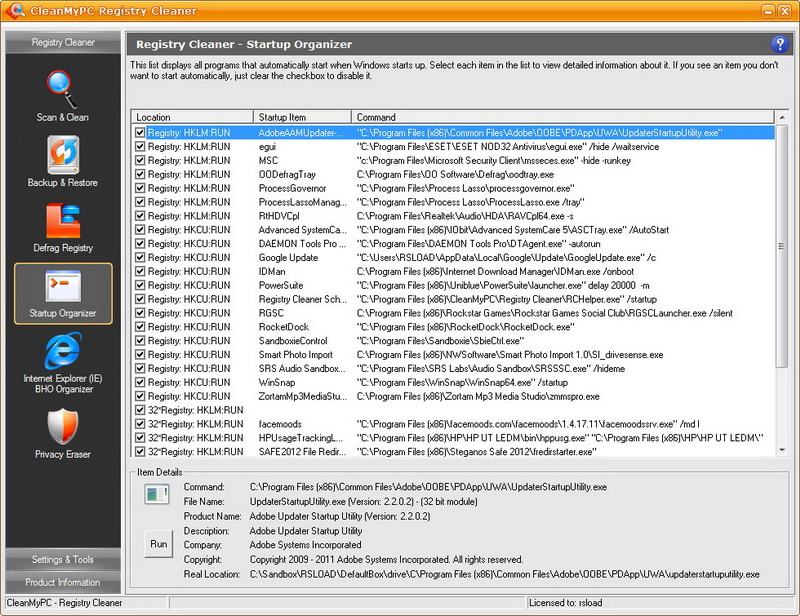The height and width of the screenshot is (616, 800).
Task: Uncheck the Google Update startup entry
Action: pyautogui.click(x=141, y=256)
